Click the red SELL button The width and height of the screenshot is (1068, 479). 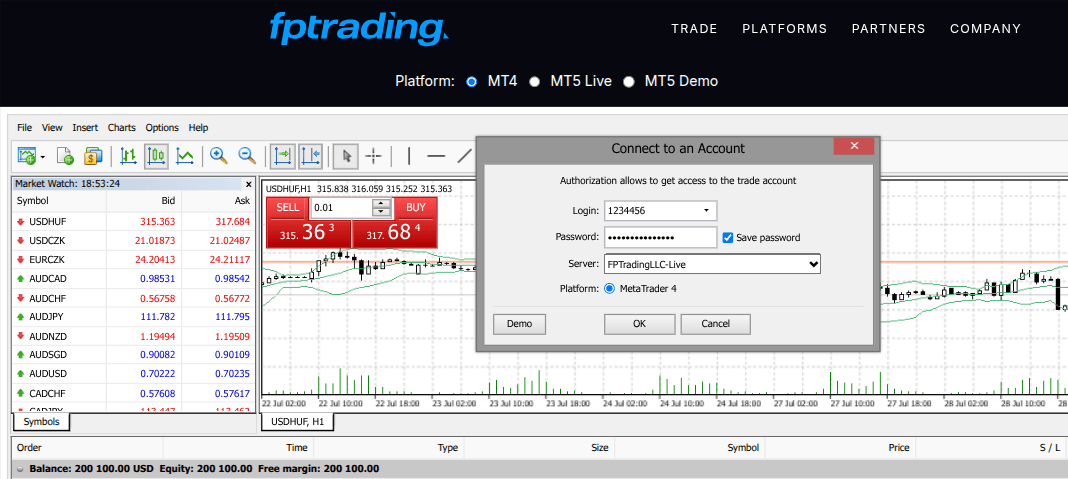(287, 208)
